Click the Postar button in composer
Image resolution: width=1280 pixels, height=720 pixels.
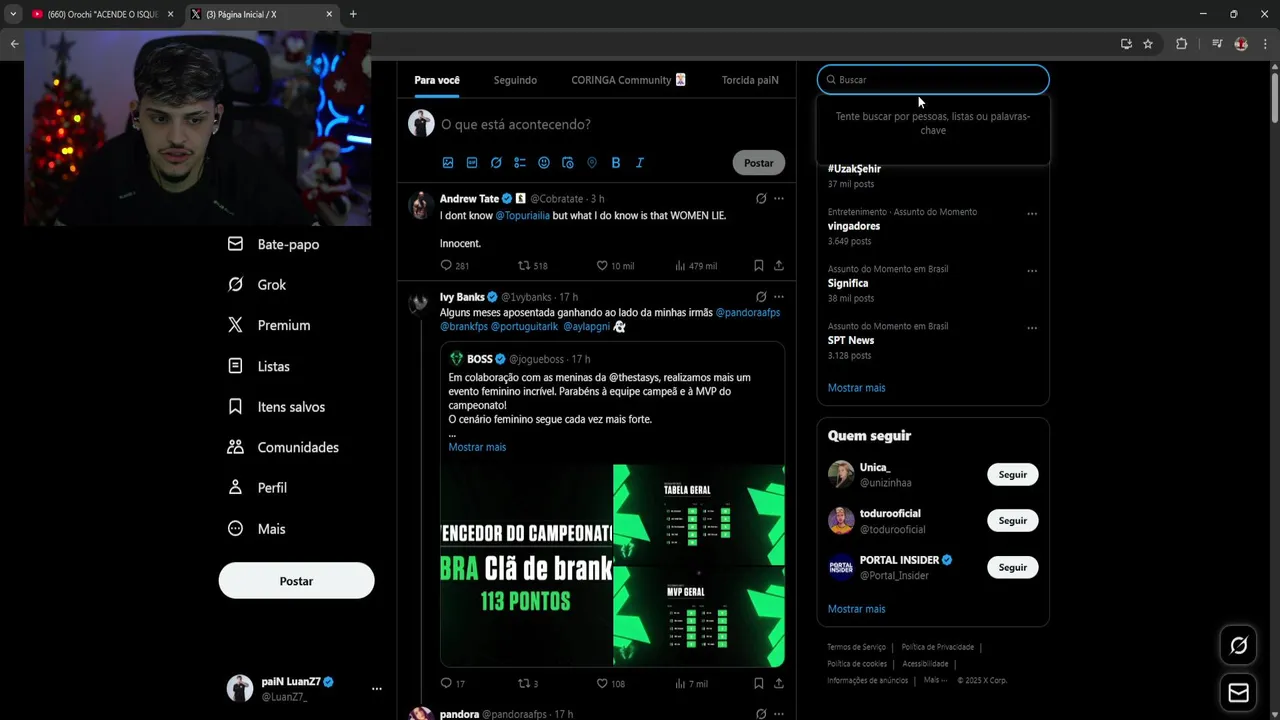pos(758,163)
